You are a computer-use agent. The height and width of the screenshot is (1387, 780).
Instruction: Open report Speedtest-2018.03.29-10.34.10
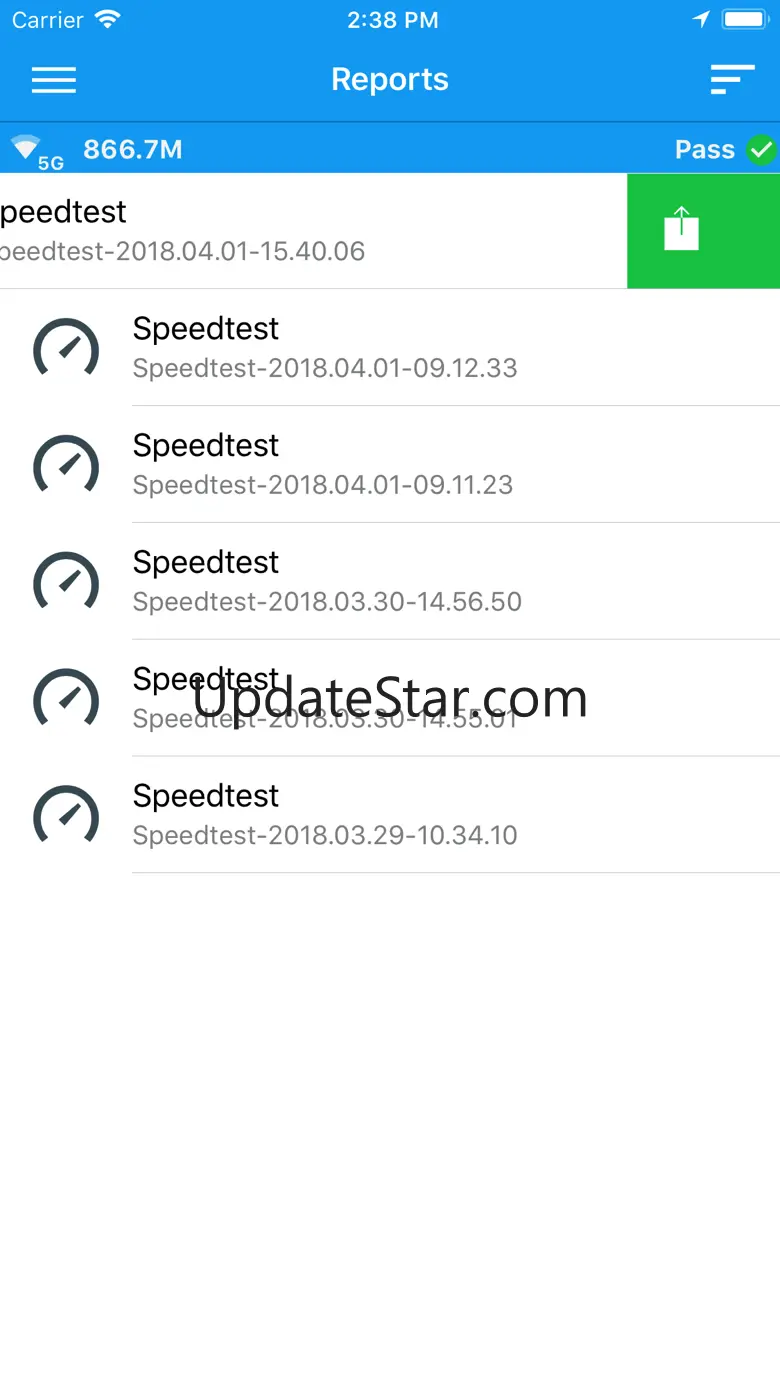tap(325, 815)
